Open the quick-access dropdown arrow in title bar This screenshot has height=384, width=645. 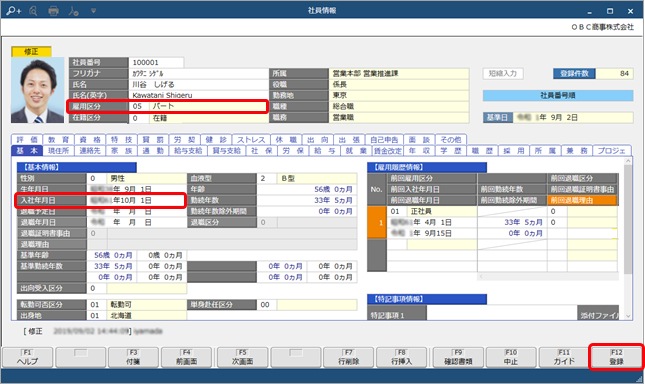pyautogui.click(x=93, y=11)
